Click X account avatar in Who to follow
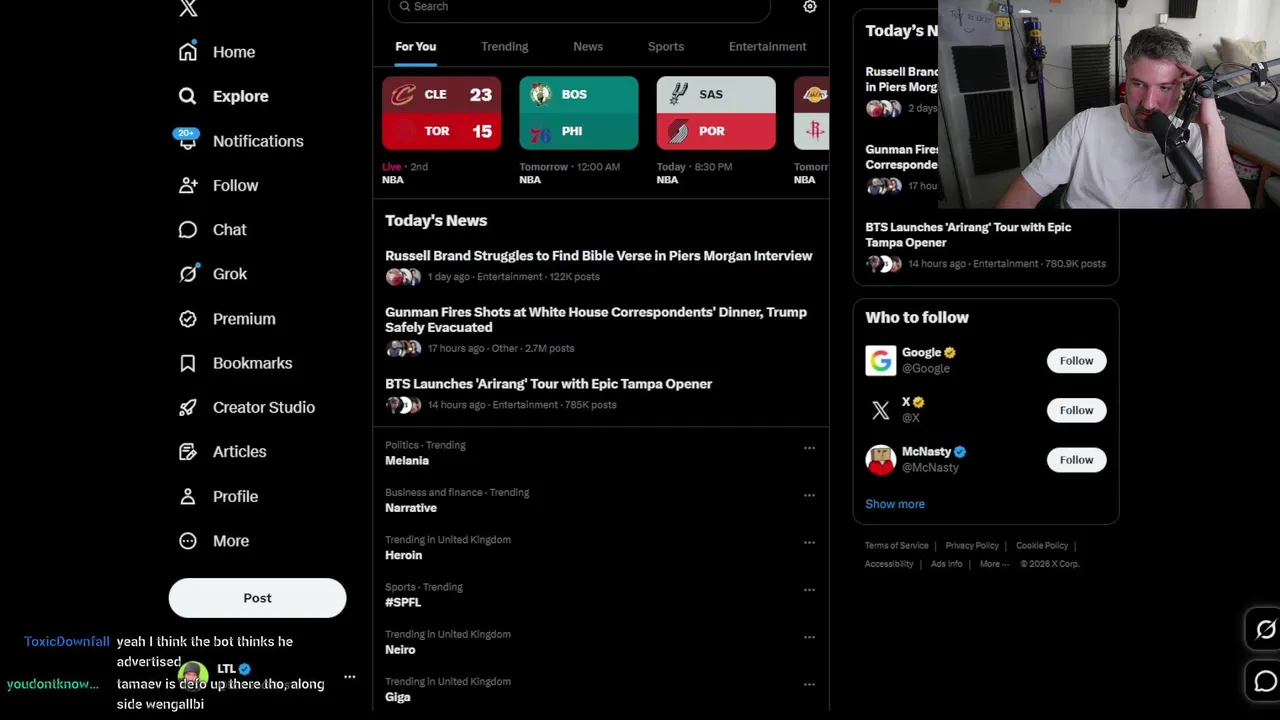The height and width of the screenshot is (720, 1280). click(x=881, y=410)
